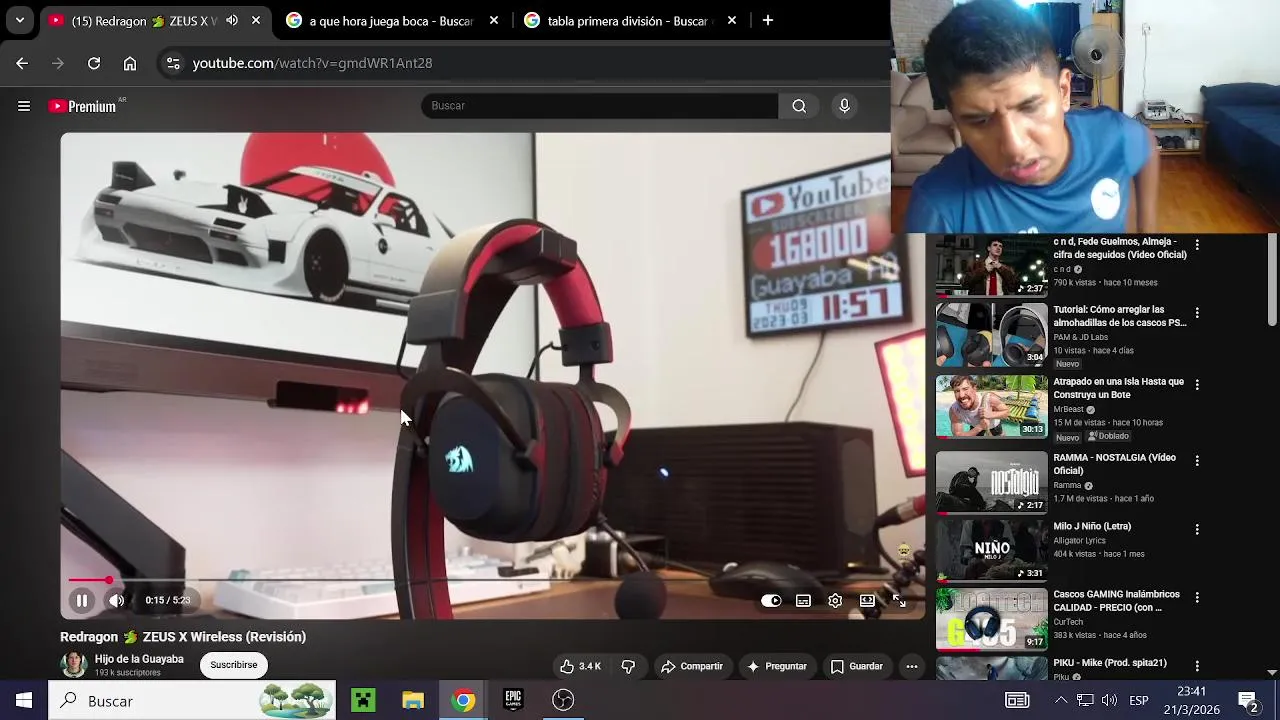Open more actions ellipsis below video
This screenshot has width=1280, height=720.
(911, 666)
